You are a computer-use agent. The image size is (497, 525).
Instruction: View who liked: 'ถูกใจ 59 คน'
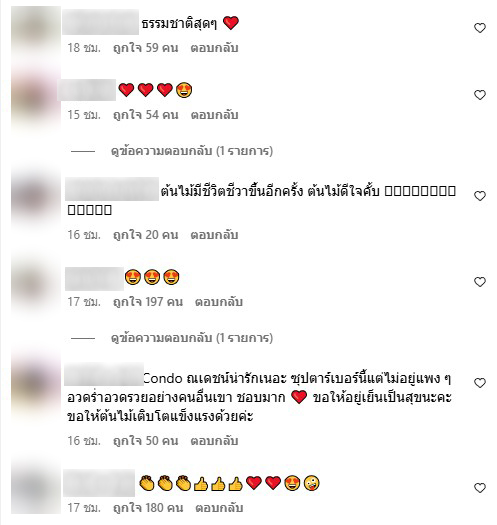coord(146,48)
